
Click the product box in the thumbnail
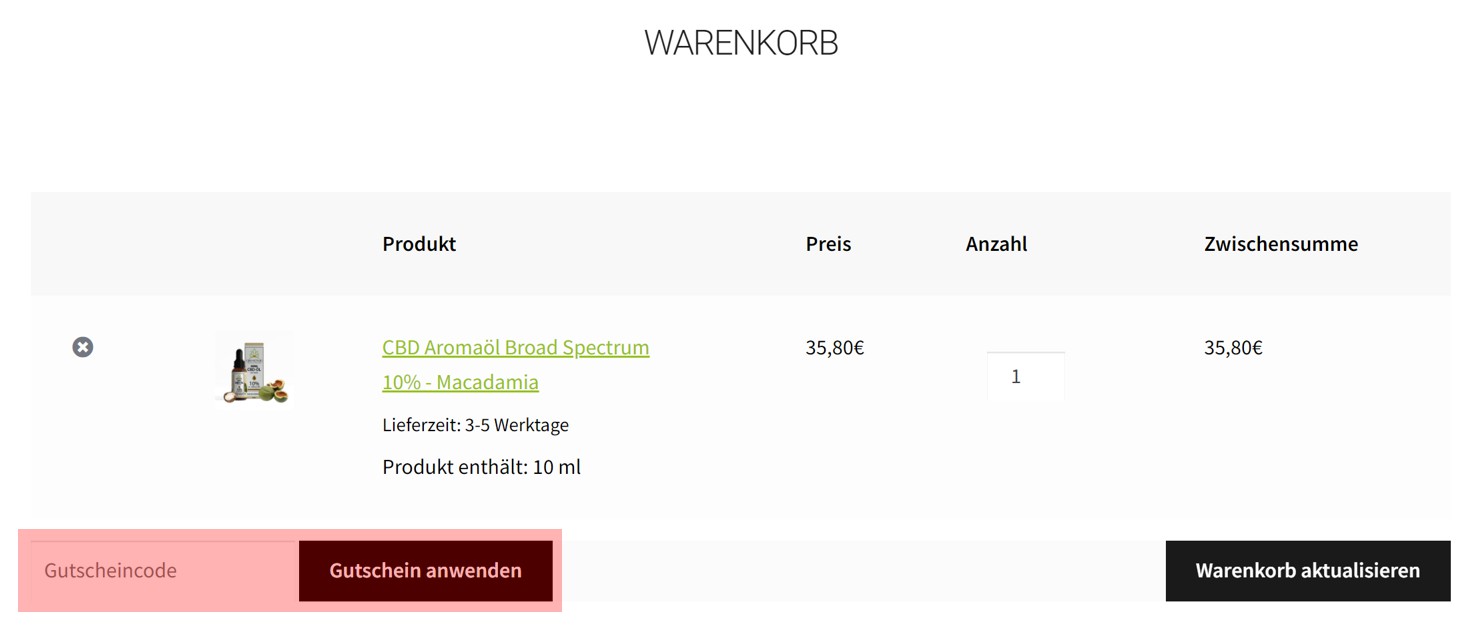click(254, 368)
